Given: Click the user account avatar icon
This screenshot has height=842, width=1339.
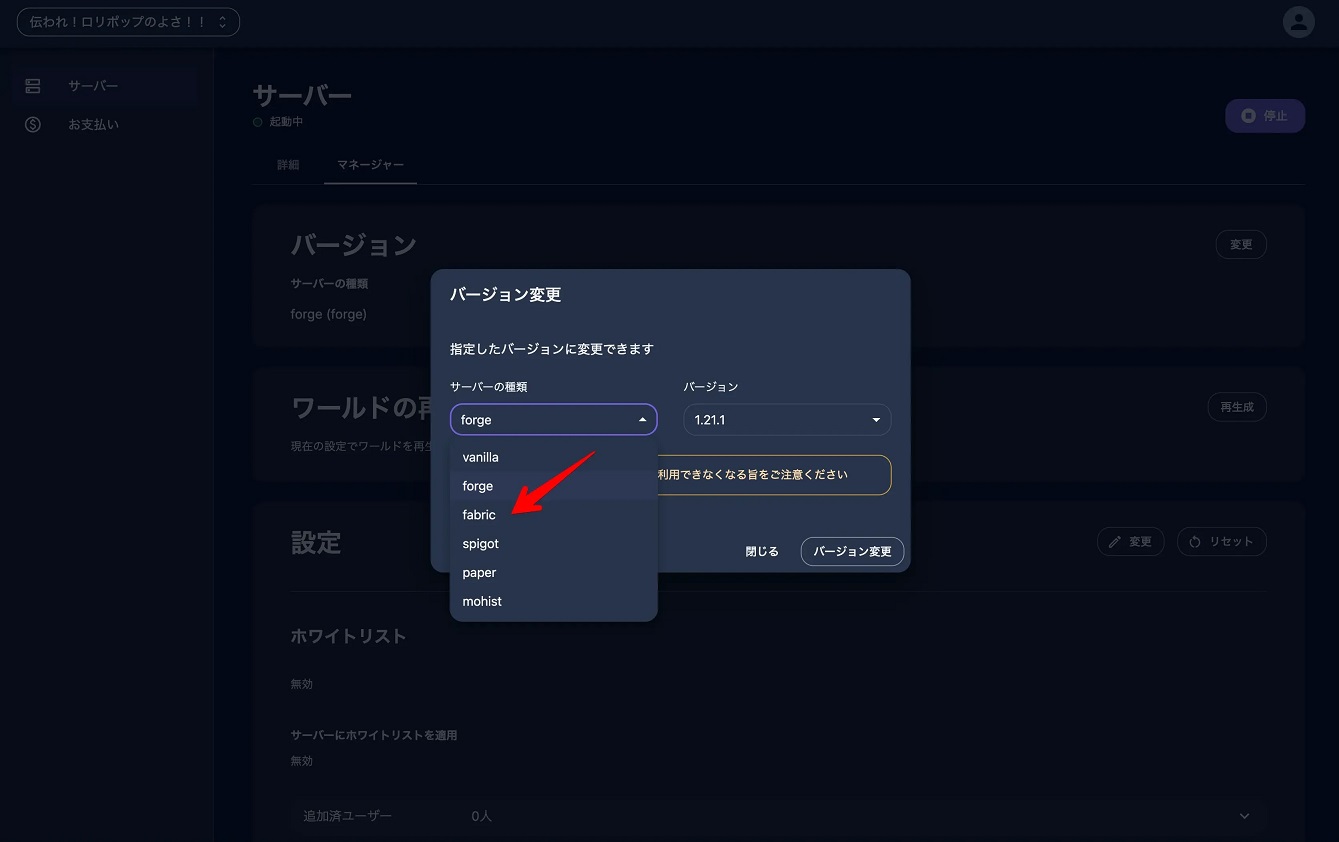Looking at the screenshot, I should pyautogui.click(x=1298, y=22).
